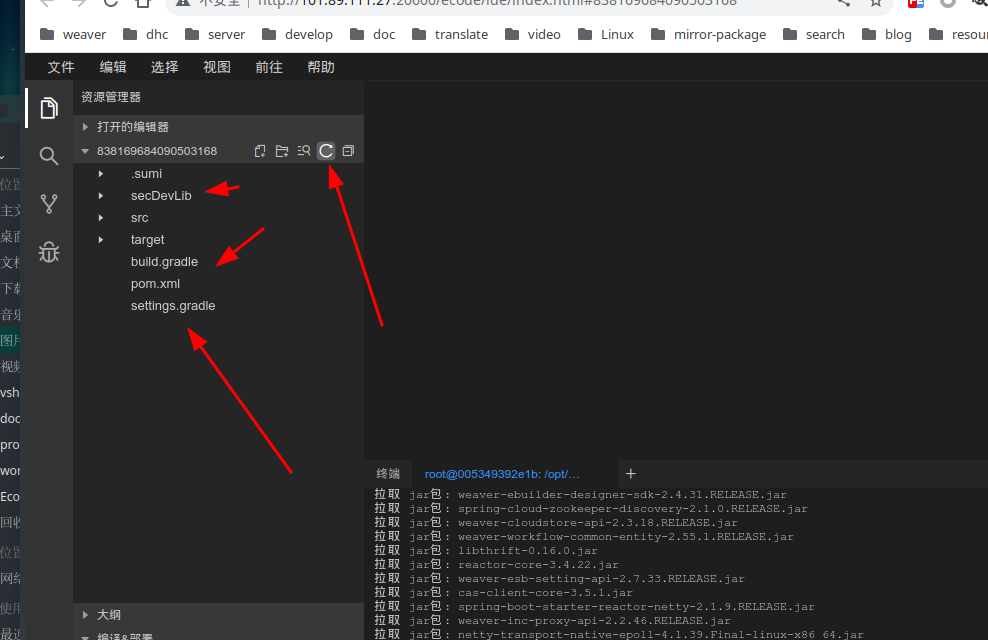988x640 pixels.
Task: Open the Debug bug icon
Action: pyautogui.click(x=49, y=252)
